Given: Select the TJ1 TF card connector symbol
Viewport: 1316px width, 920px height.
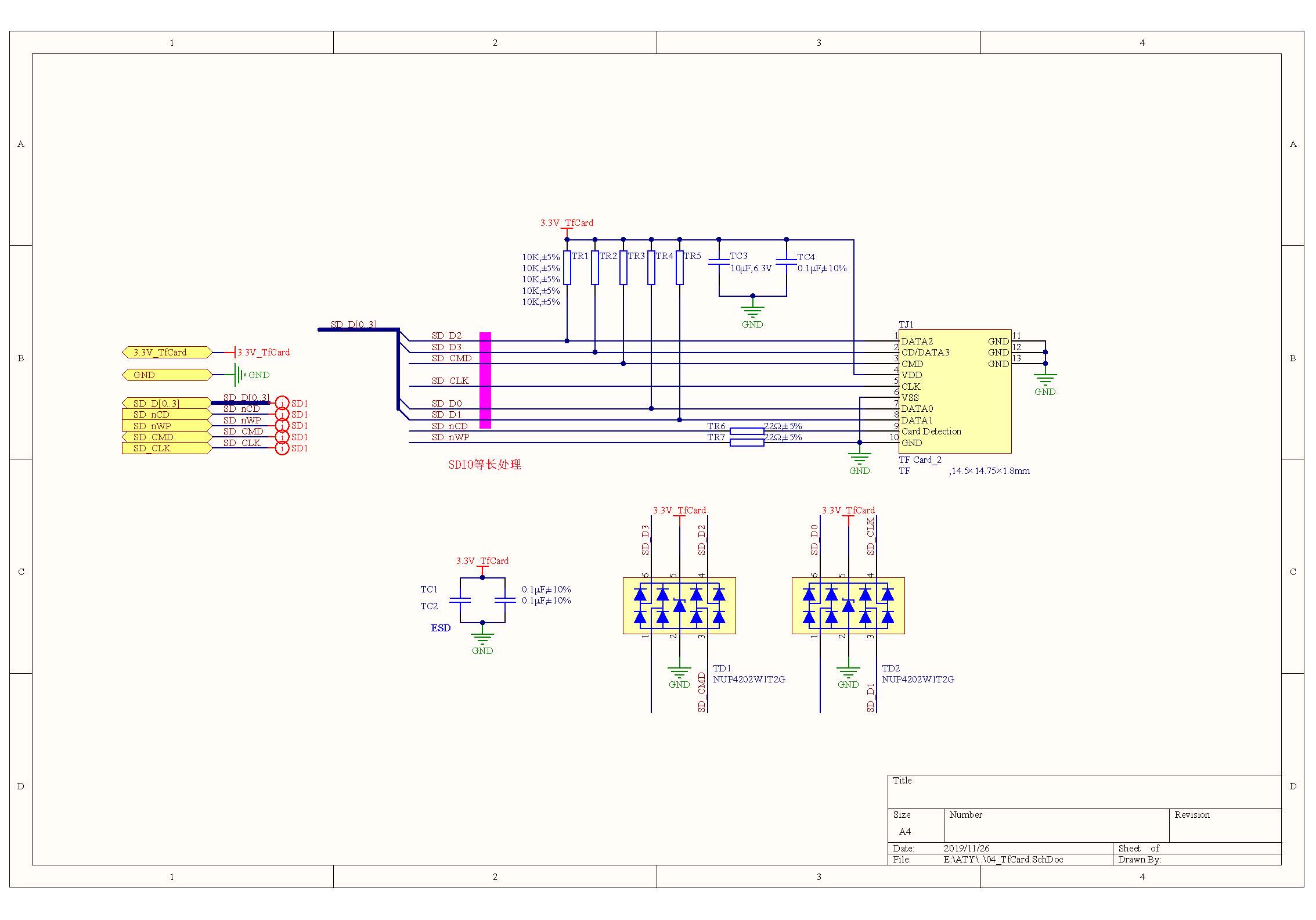Looking at the screenshot, I should coord(954,392).
